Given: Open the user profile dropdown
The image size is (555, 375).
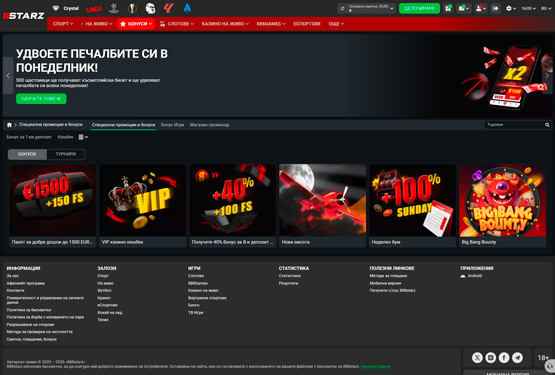Looking at the screenshot, I should 480,8.
